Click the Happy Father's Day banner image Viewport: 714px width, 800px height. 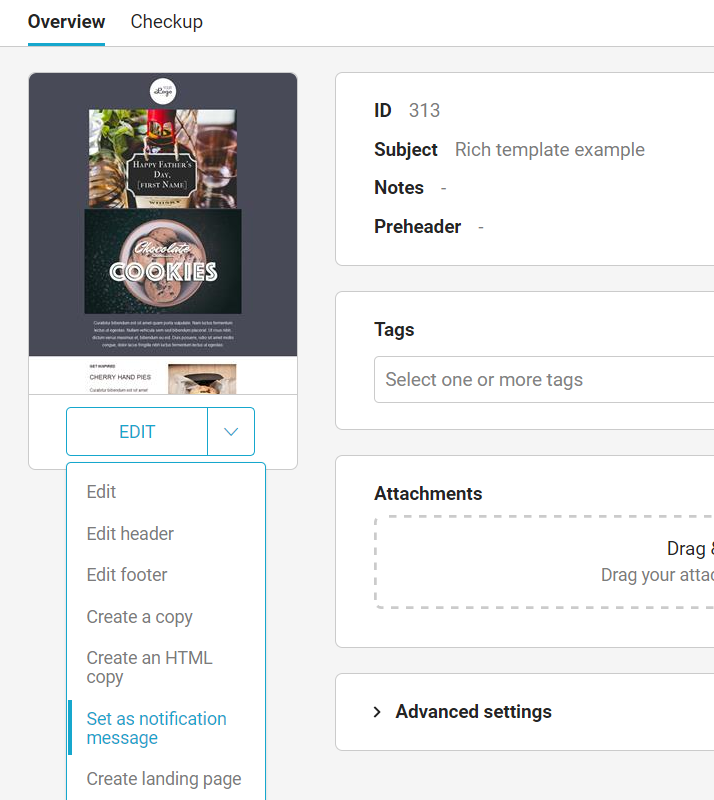[x=163, y=158]
